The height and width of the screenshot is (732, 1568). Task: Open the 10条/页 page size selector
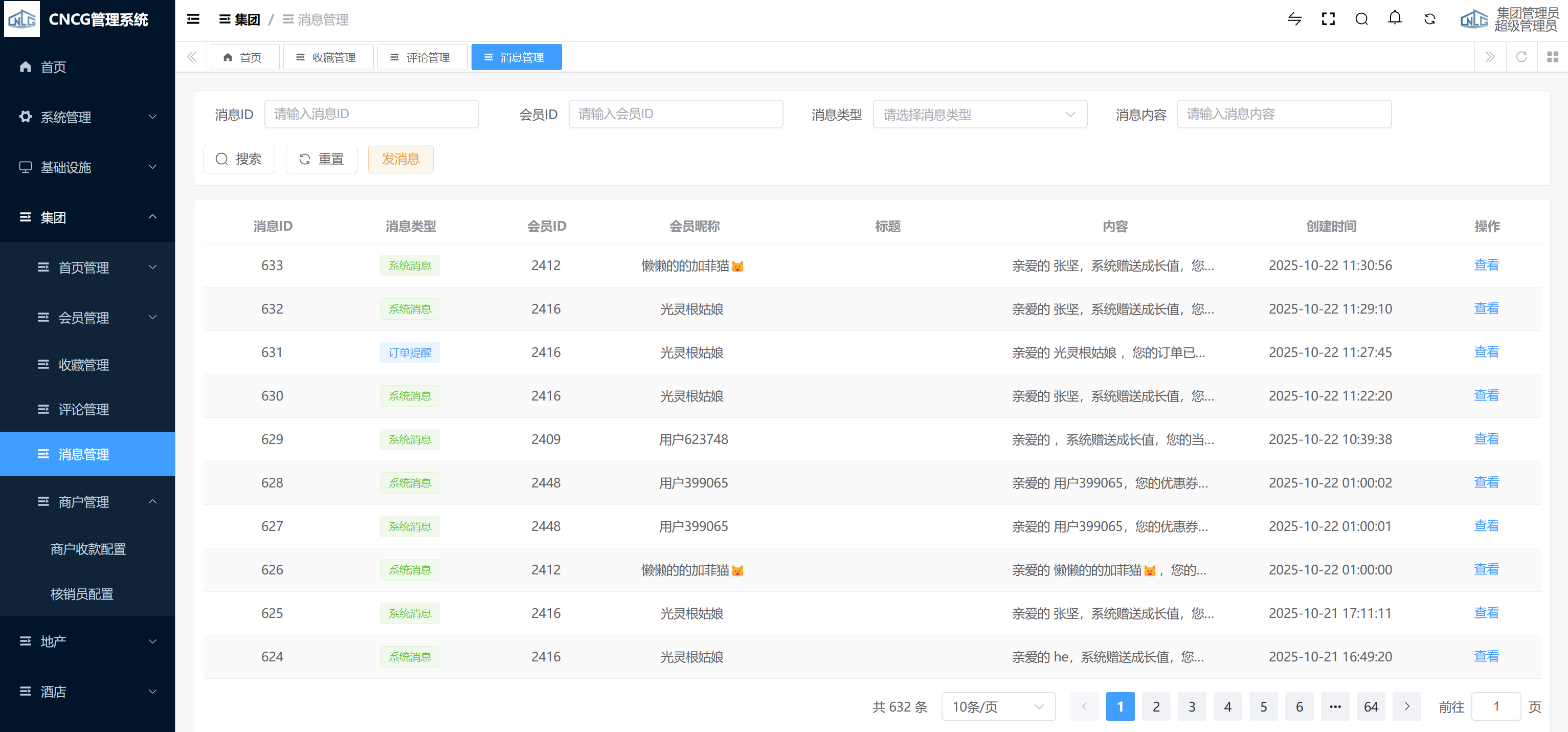click(998, 706)
